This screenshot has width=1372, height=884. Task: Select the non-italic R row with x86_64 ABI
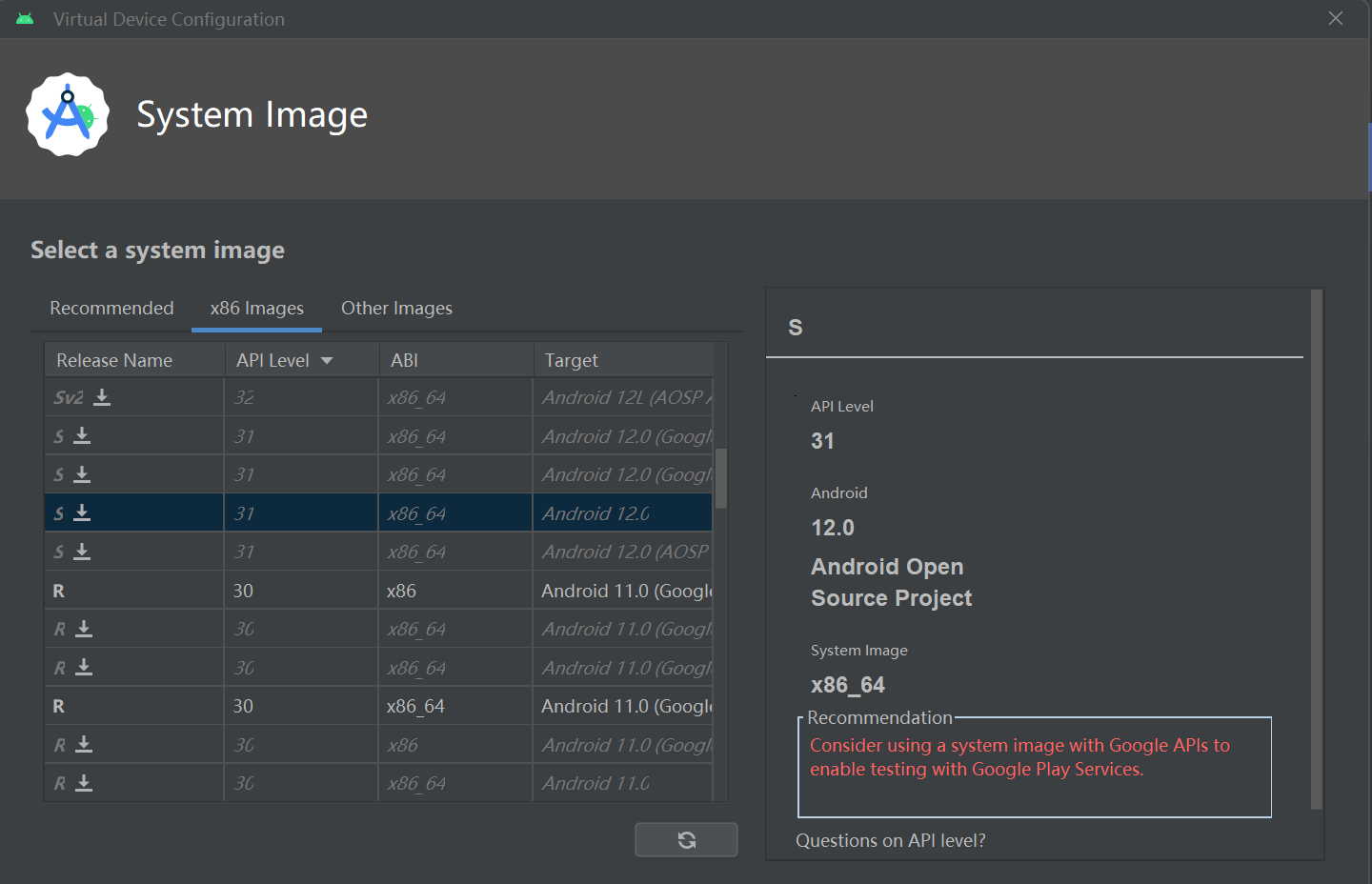(x=378, y=706)
